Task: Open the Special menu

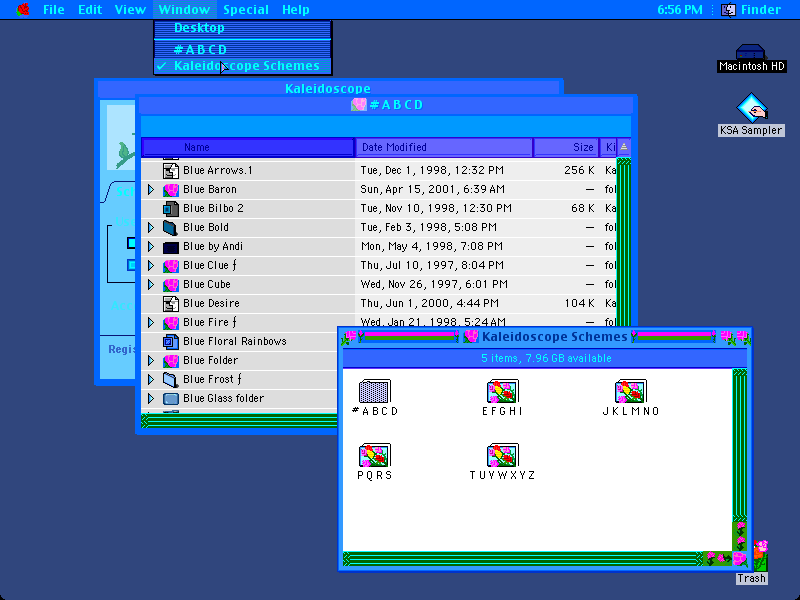Action: coord(246,10)
